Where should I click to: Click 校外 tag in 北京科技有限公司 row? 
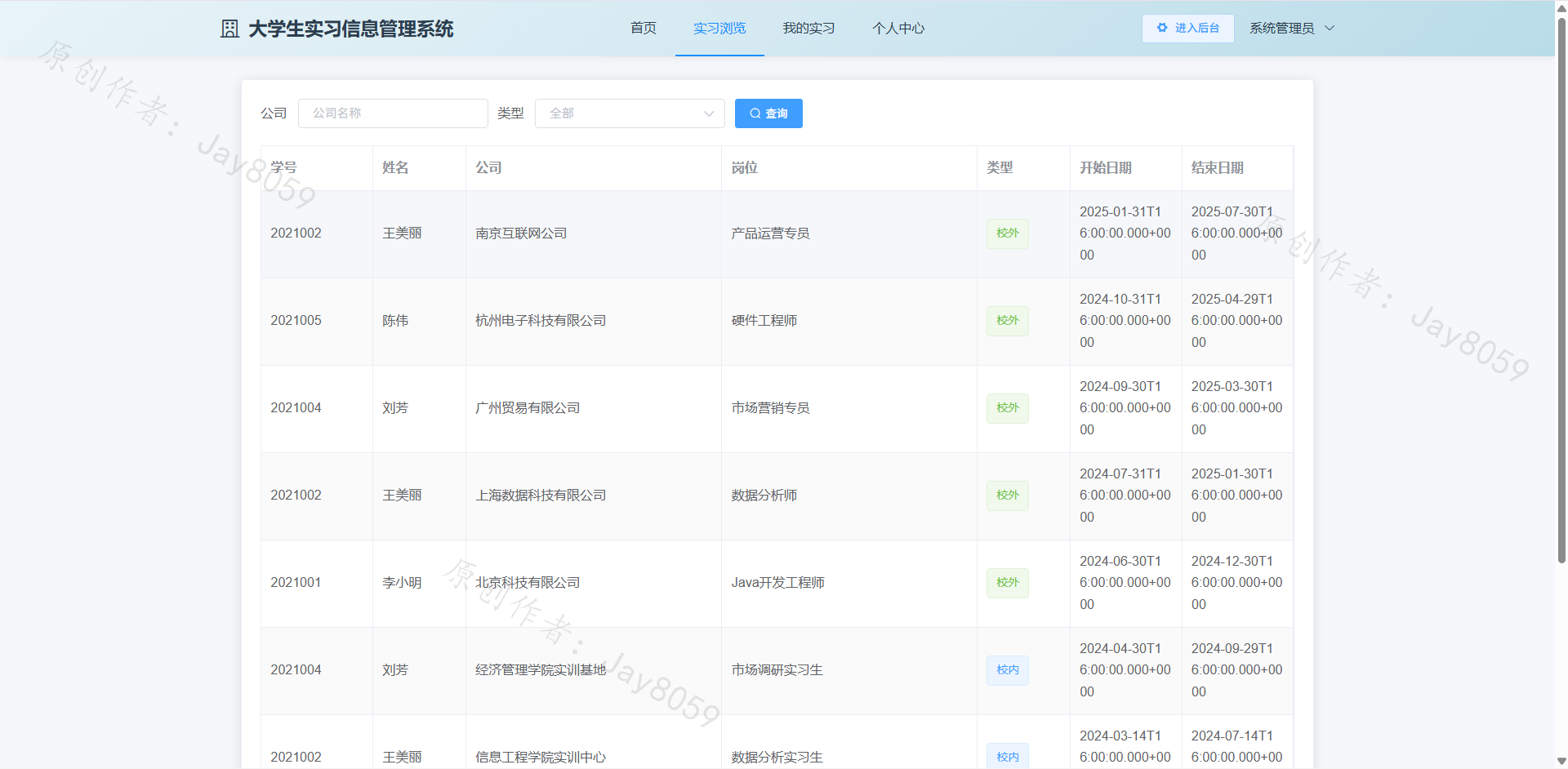click(x=1008, y=583)
